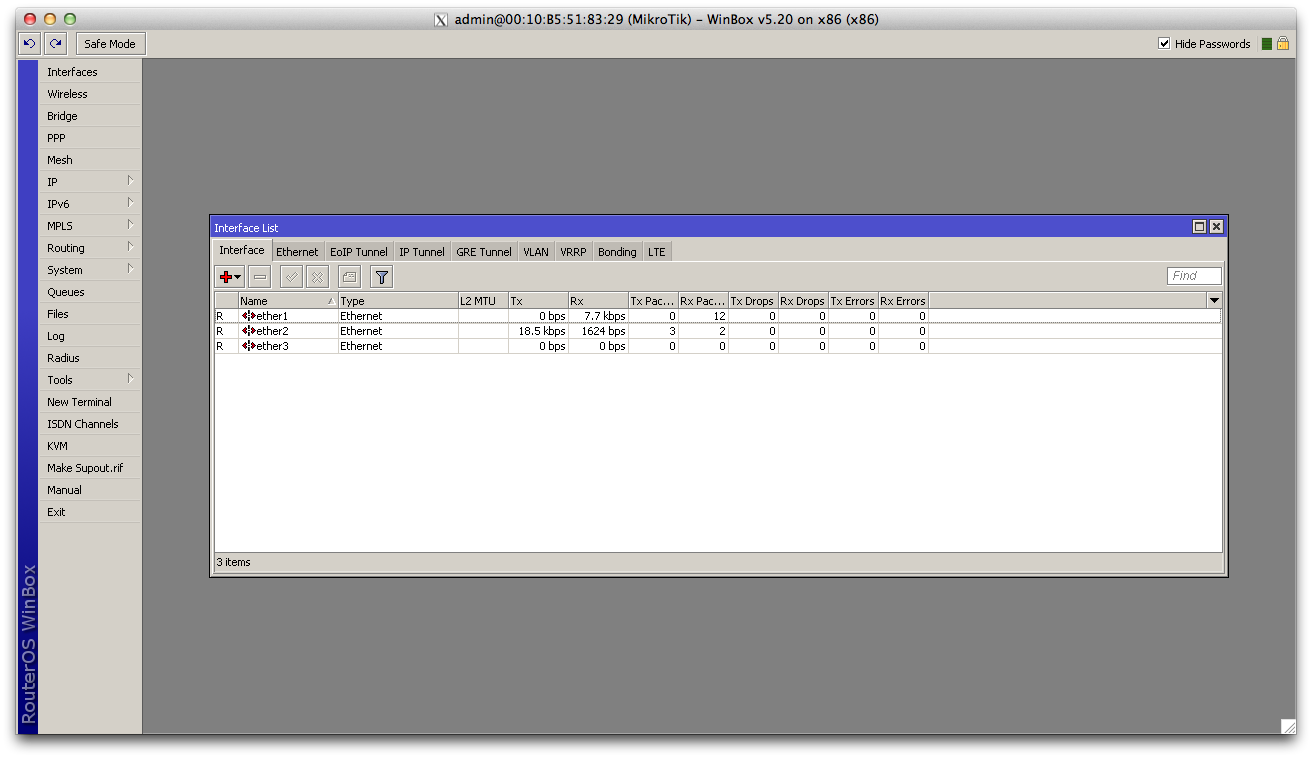The image size is (1312, 758).
Task: Open ISDN Channels from the sidebar
Action: (x=90, y=424)
